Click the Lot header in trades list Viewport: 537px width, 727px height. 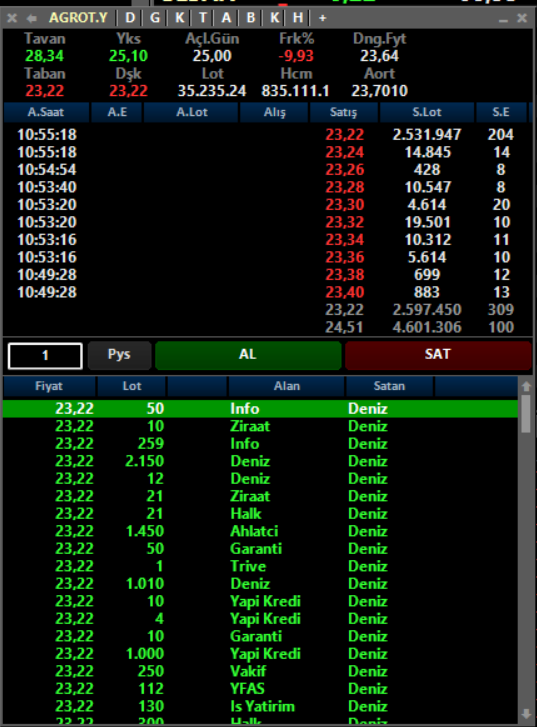pyautogui.click(x=132, y=386)
